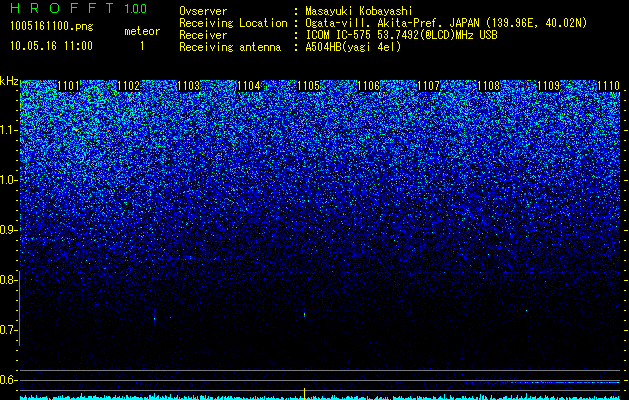629x400 pixels.
Task: Click the 1109 time marker label
Action: (x=548, y=86)
